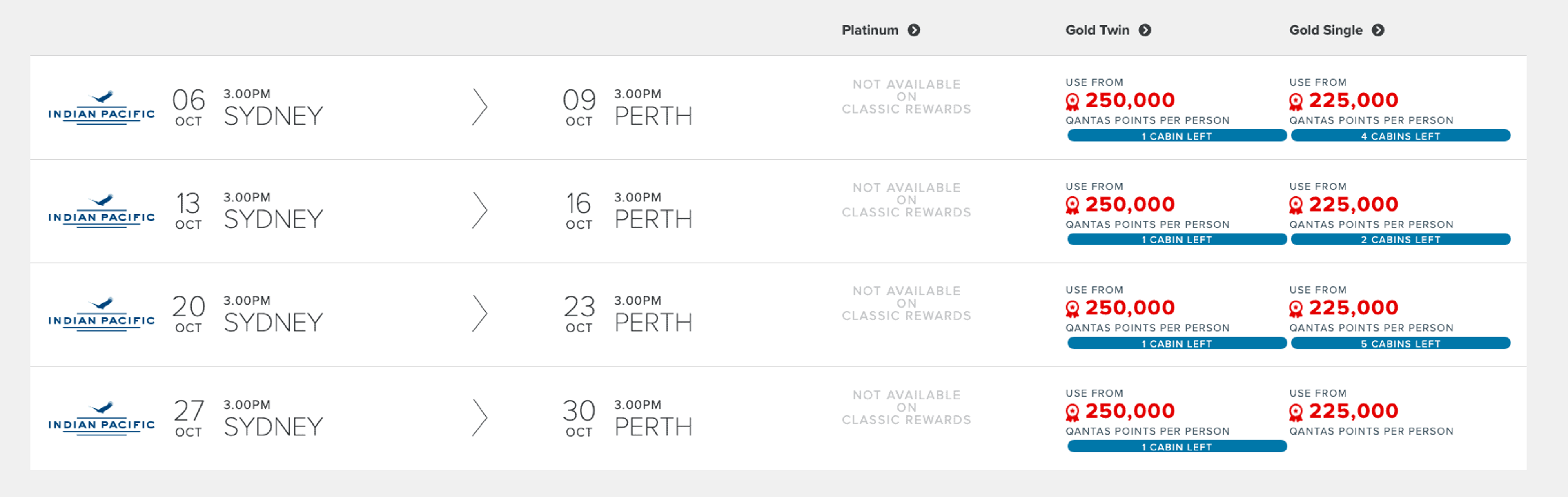Click Indian Pacific logo for 13 Oct journey

(x=102, y=212)
